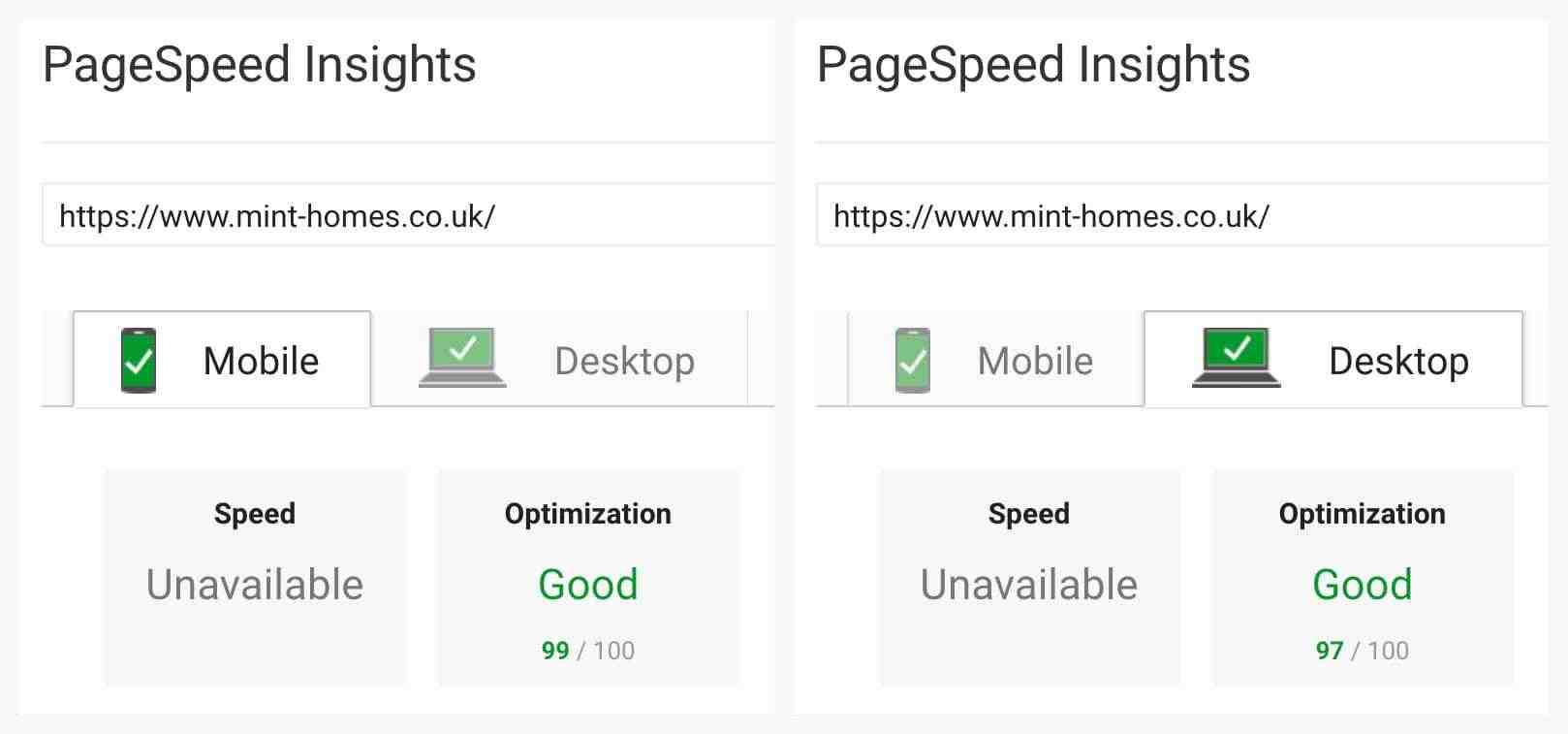This screenshot has height=734, width=1568.
Task: Open the Speed Unavailable card on mobile results
Action: click(255, 578)
